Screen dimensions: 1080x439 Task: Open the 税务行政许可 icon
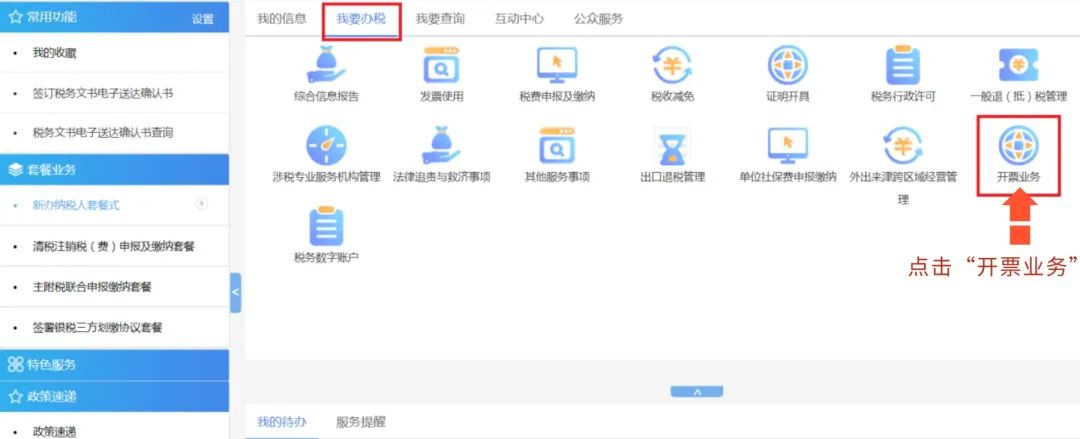tap(903, 65)
